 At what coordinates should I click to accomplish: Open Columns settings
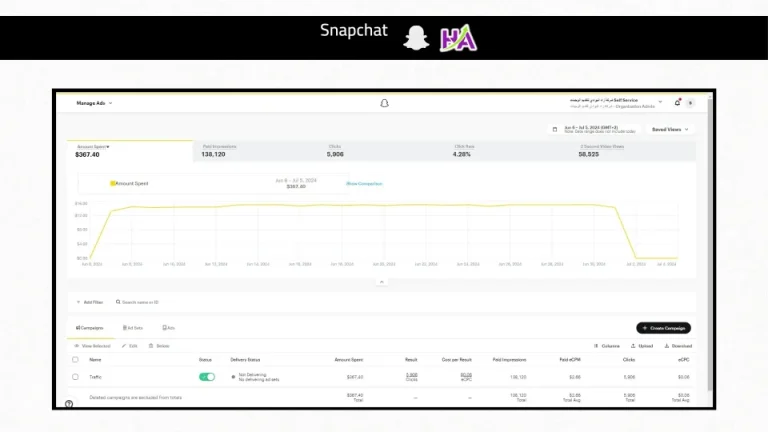coord(607,346)
